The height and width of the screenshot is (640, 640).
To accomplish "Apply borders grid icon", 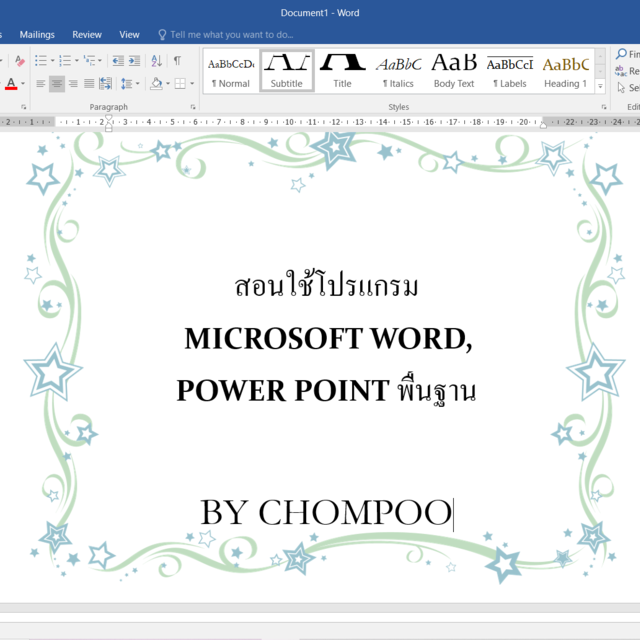I will tap(180, 84).
